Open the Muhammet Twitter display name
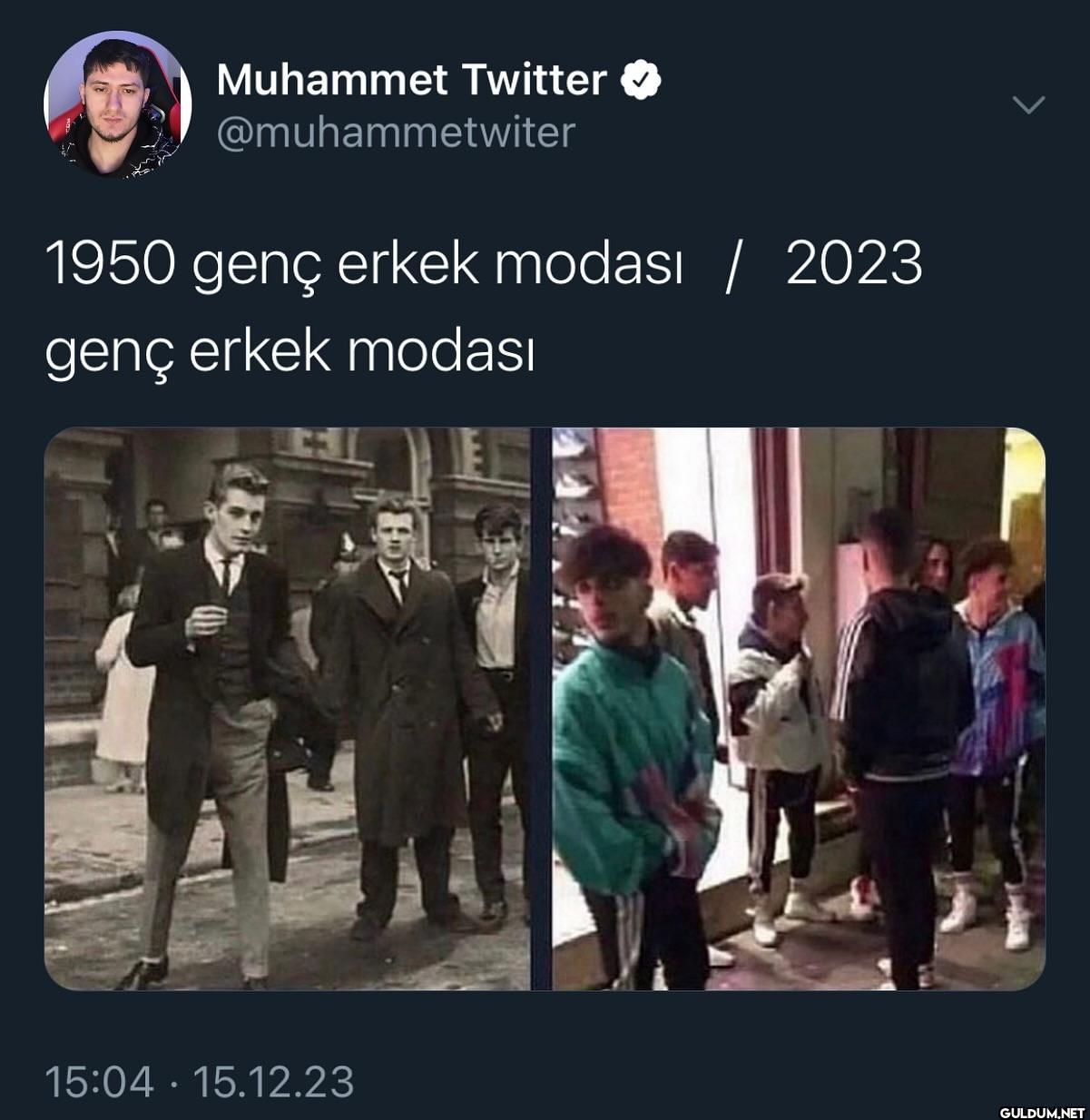The width and height of the screenshot is (1090, 1120). [x=411, y=80]
